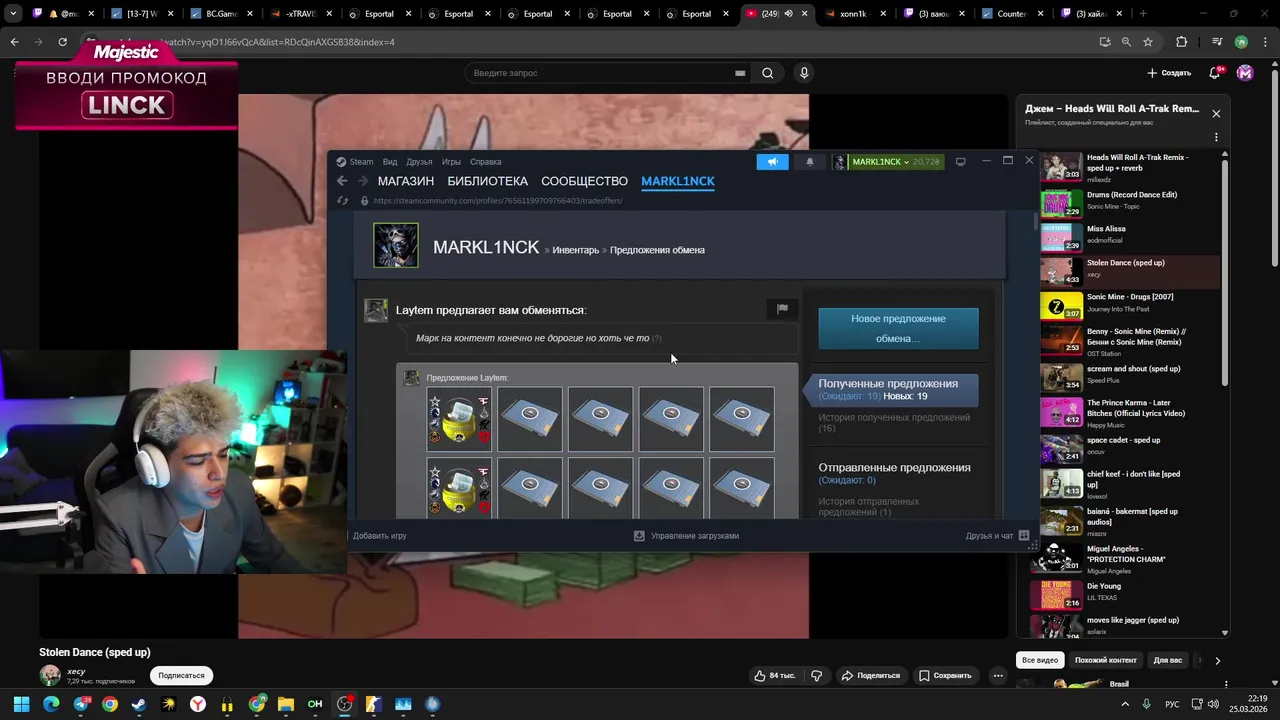Switch to the СООБЩЕСТВО tab in Steam
The width and height of the screenshot is (1280, 720).
point(584,181)
